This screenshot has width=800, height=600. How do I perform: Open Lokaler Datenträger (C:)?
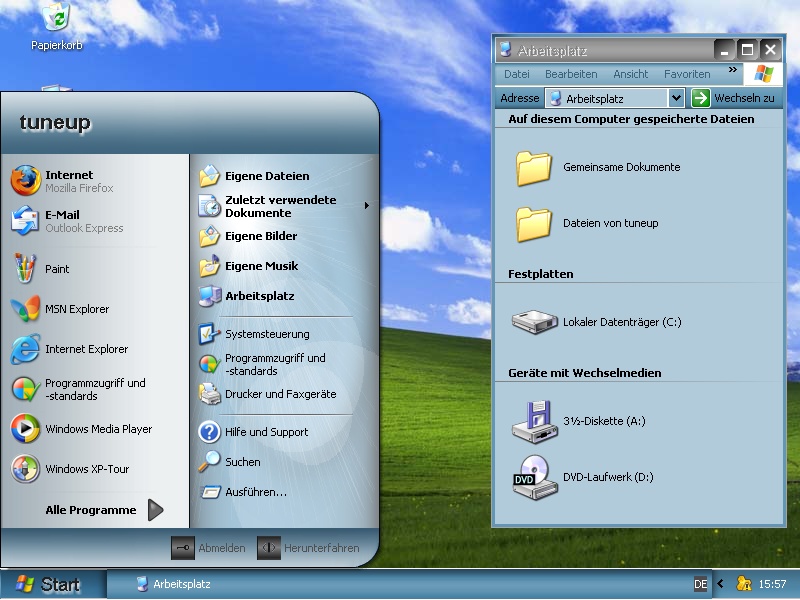pos(621,322)
